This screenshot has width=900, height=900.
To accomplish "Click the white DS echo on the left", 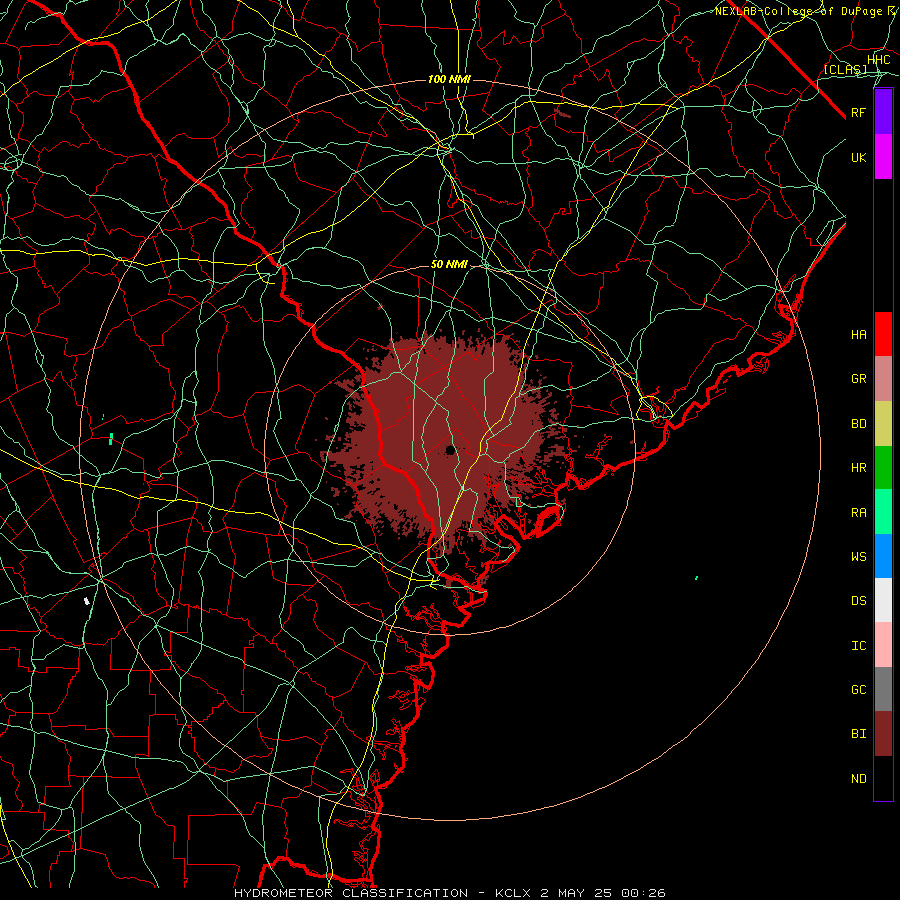I will [87, 601].
